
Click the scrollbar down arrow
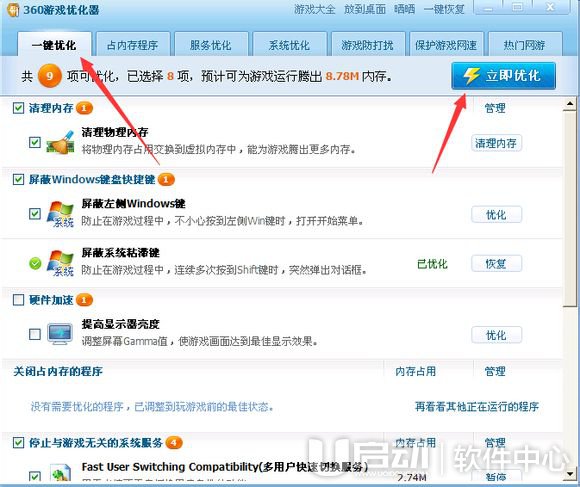pyautogui.click(x=570, y=473)
